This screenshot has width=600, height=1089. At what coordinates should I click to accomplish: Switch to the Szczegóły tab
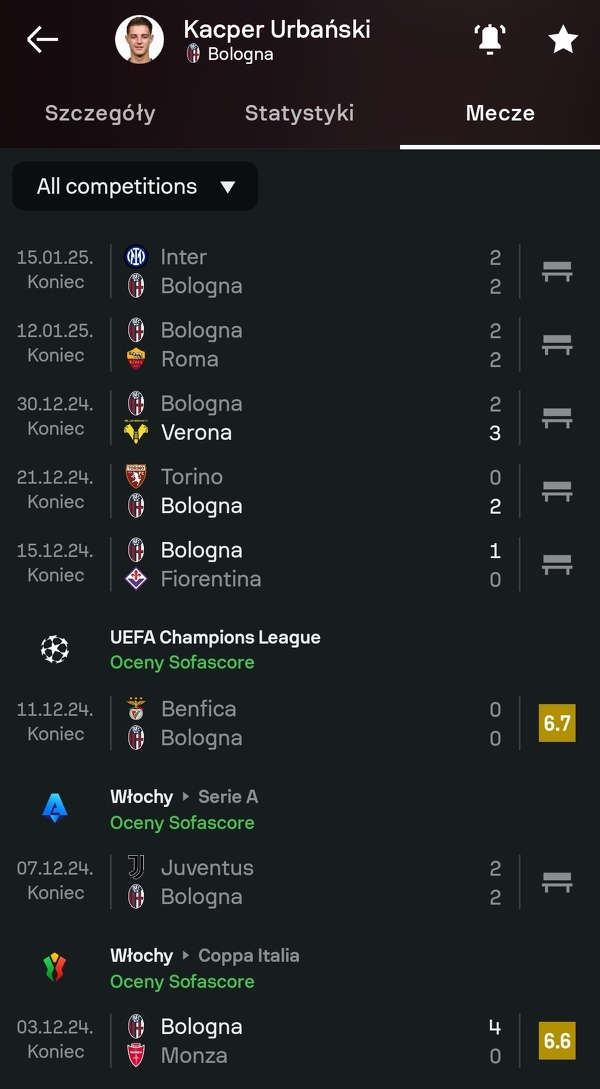(100, 113)
